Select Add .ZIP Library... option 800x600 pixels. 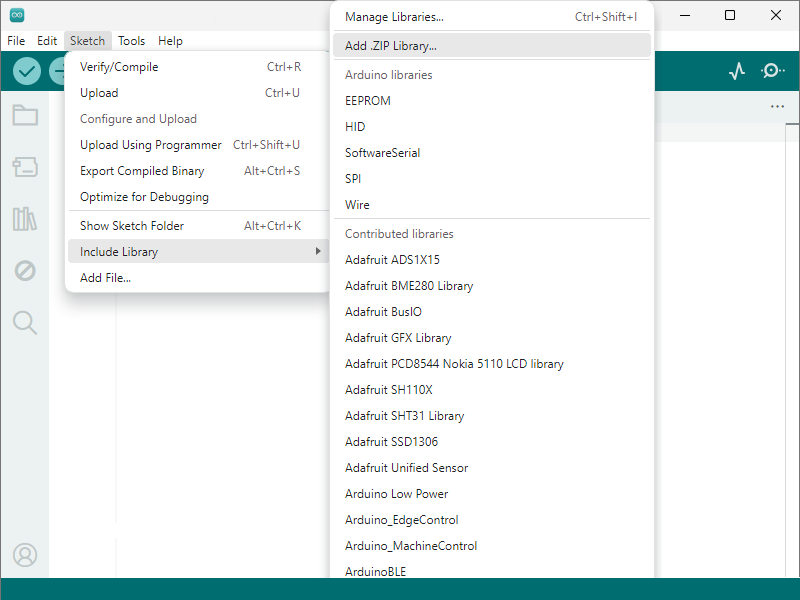point(492,45)
